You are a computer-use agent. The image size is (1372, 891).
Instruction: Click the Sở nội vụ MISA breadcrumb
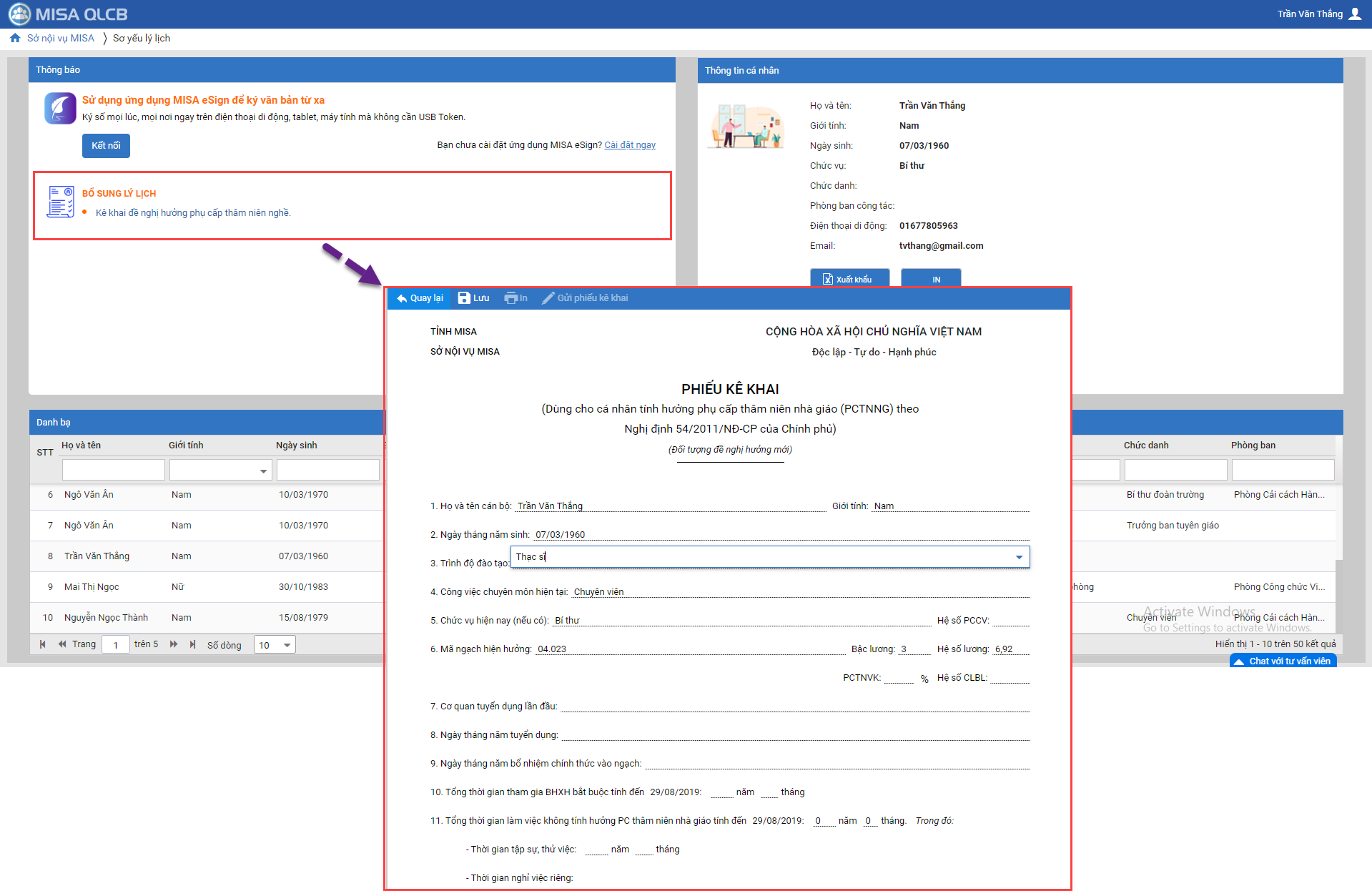tap(61, 39)
